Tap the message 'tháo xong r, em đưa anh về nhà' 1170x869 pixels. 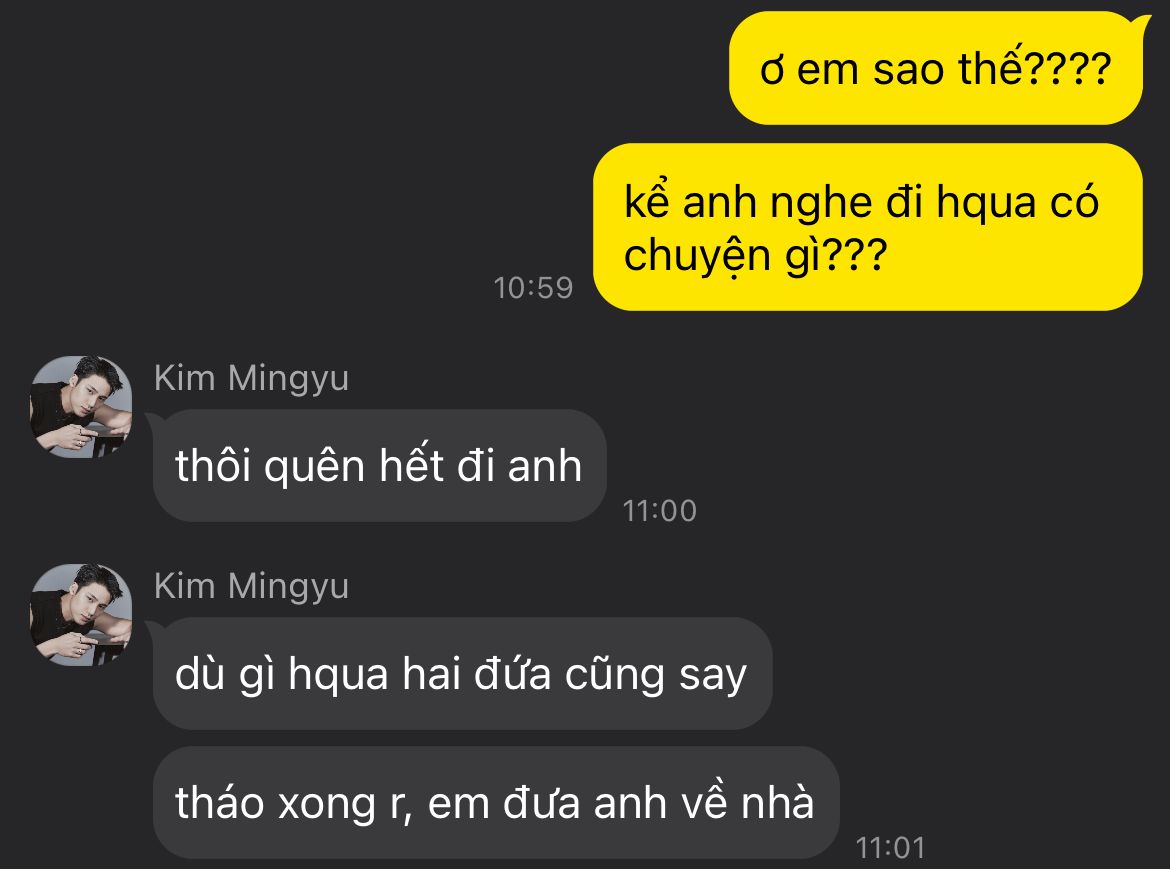[495, 803]
